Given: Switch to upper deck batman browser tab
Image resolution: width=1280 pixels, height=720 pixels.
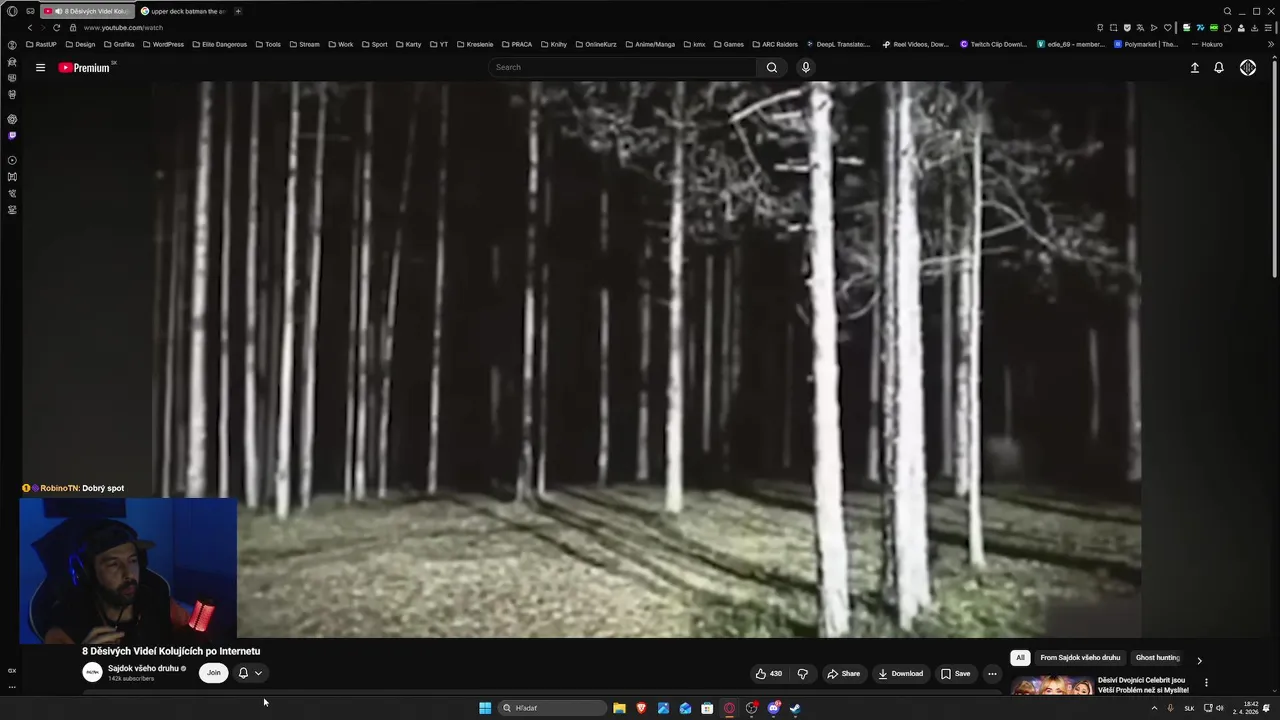Looking at the screenshot, I should [183, 11].
